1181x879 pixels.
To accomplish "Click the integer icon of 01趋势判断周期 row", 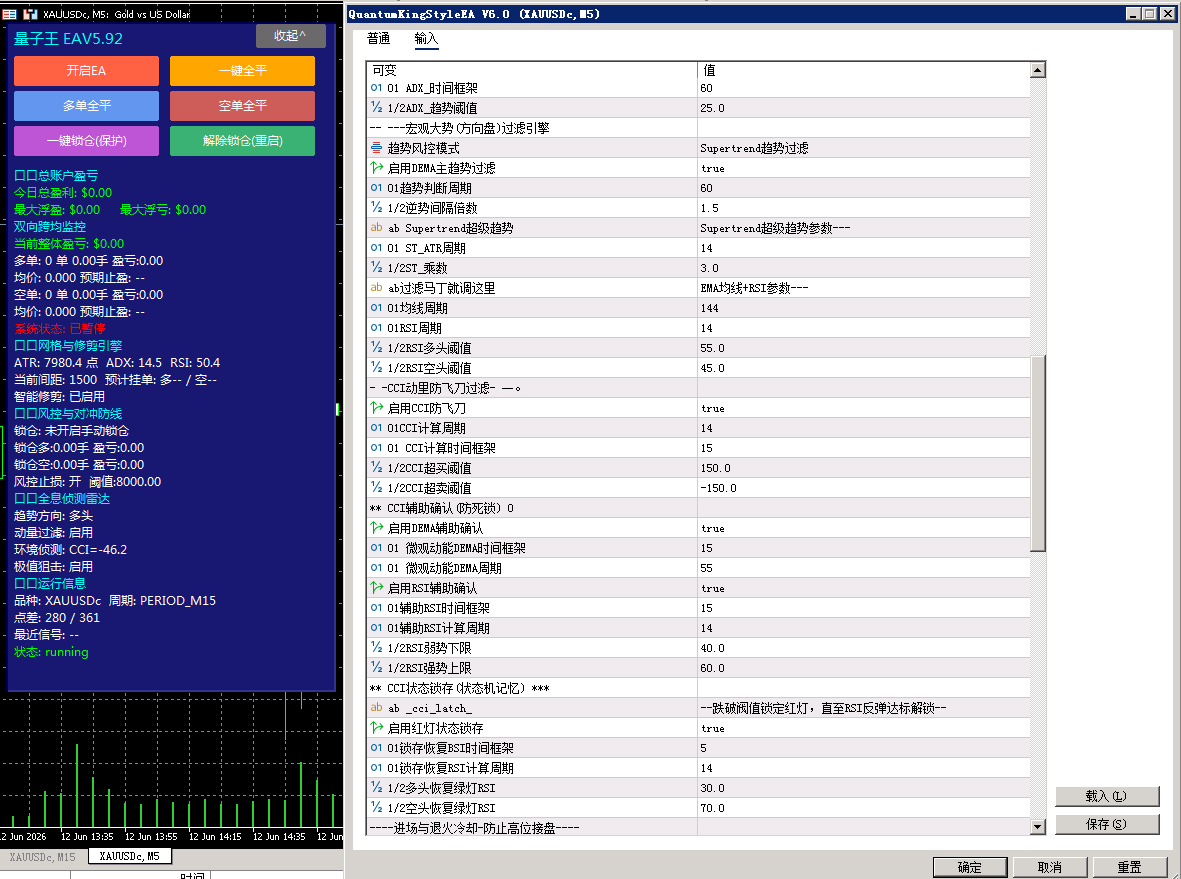I will click(377, 188).
